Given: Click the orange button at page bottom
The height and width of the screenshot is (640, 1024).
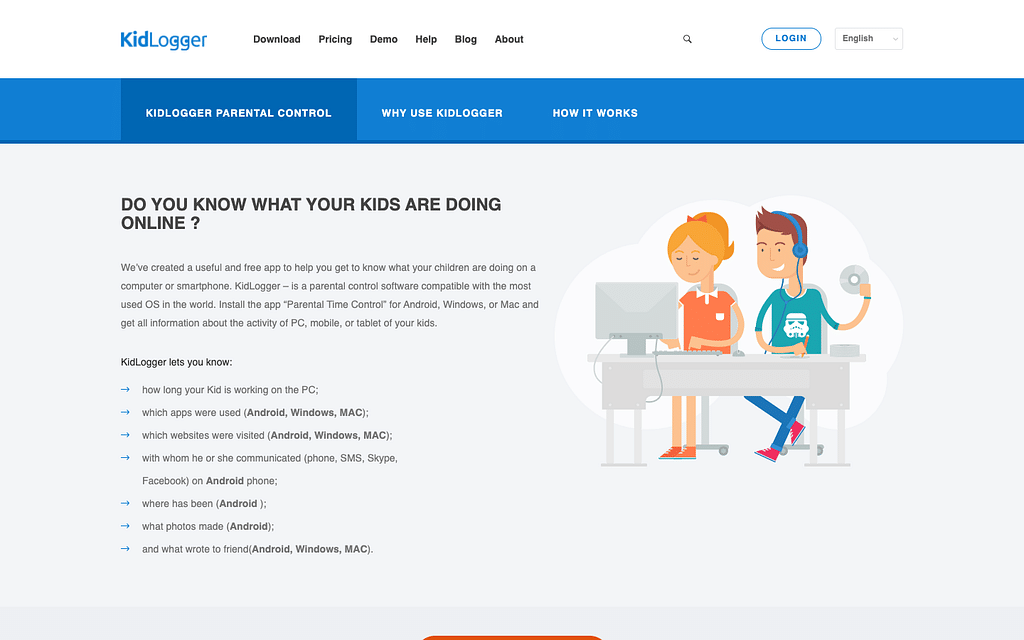Looking at the screenshot, I should pos(512,637).
